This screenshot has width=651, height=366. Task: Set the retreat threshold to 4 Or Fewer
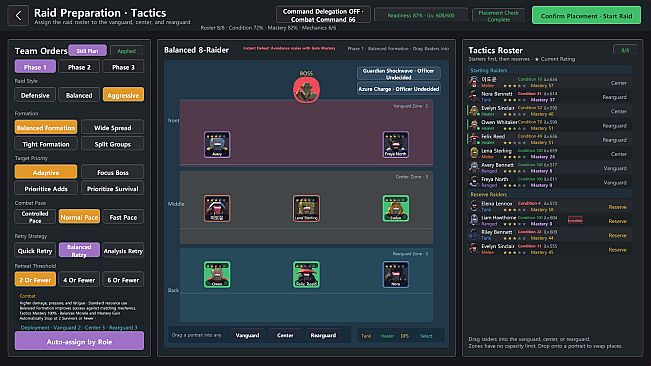point(79,280)
